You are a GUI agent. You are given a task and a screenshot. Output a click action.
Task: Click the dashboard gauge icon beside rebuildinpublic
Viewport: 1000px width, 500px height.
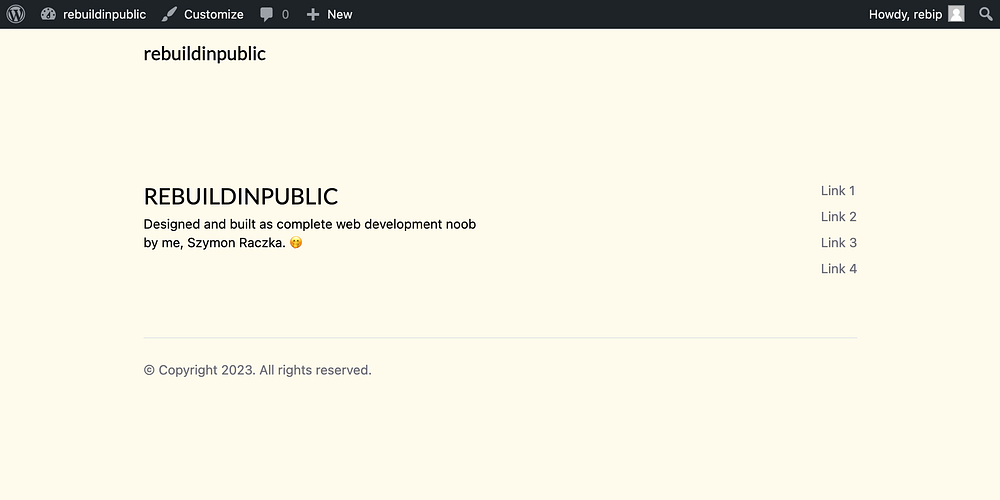(48, 14)
